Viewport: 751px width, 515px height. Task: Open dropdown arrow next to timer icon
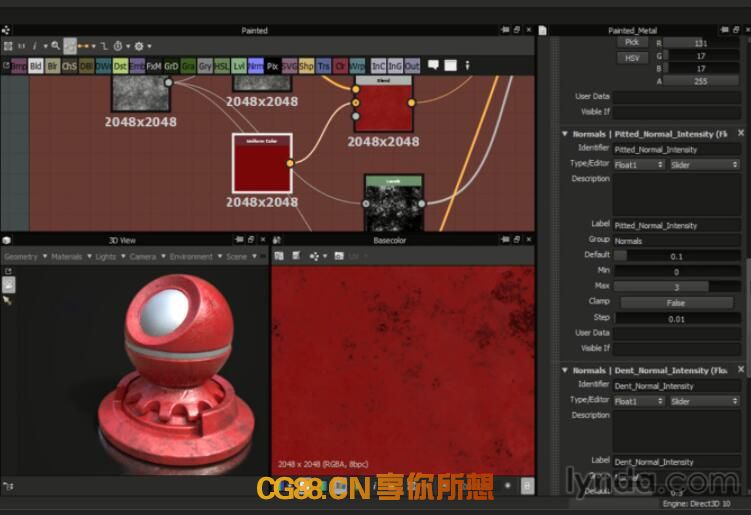(128, 46)
